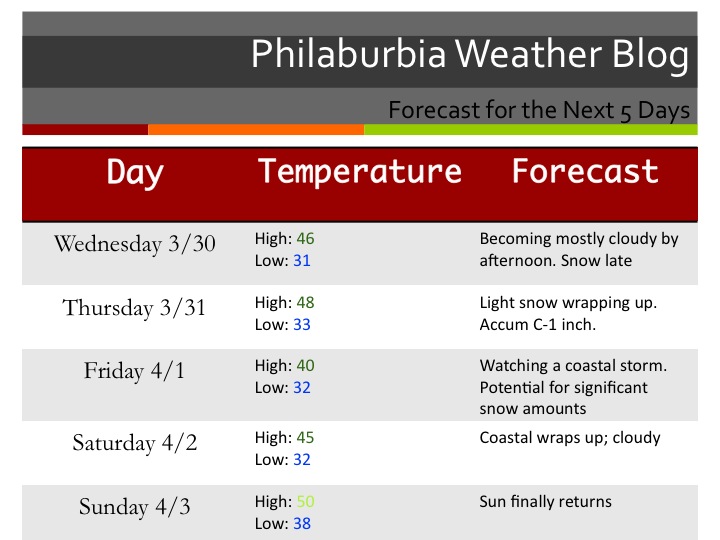Click the orange color bar segment
This screenshot has height=540, width=720.
255,129
